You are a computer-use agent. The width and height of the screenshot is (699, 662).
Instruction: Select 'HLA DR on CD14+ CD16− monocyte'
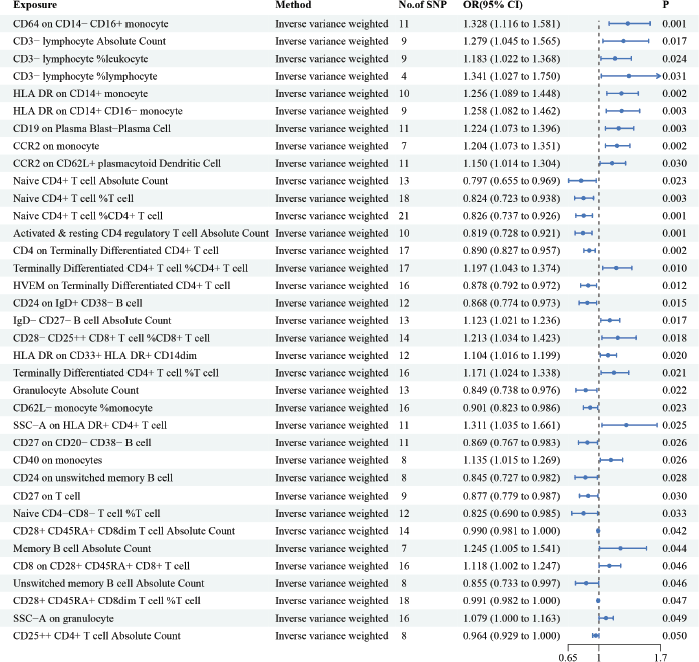(x=98, y=111)
